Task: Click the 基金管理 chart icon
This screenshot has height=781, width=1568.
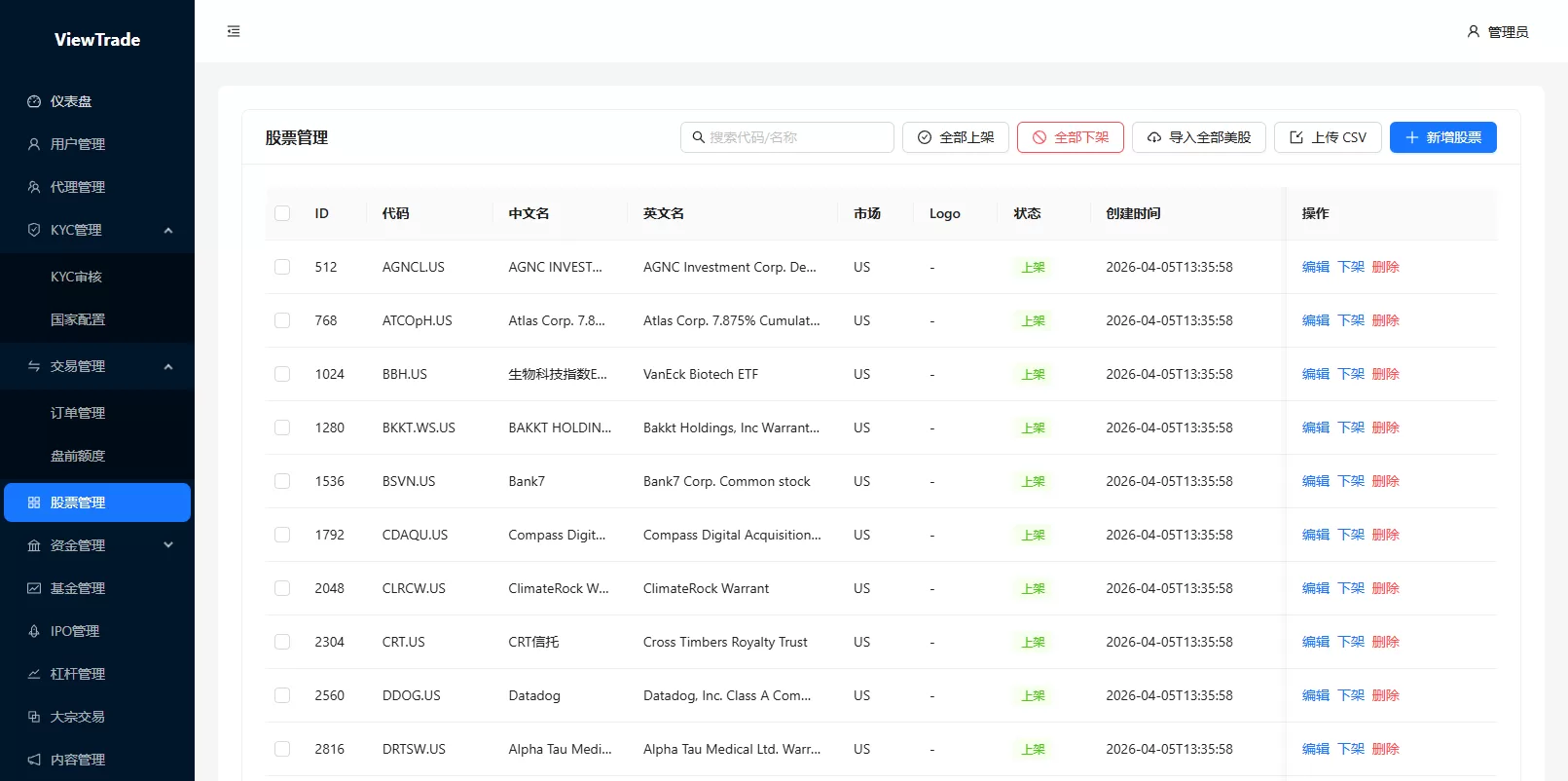Action: pos(34,588)
